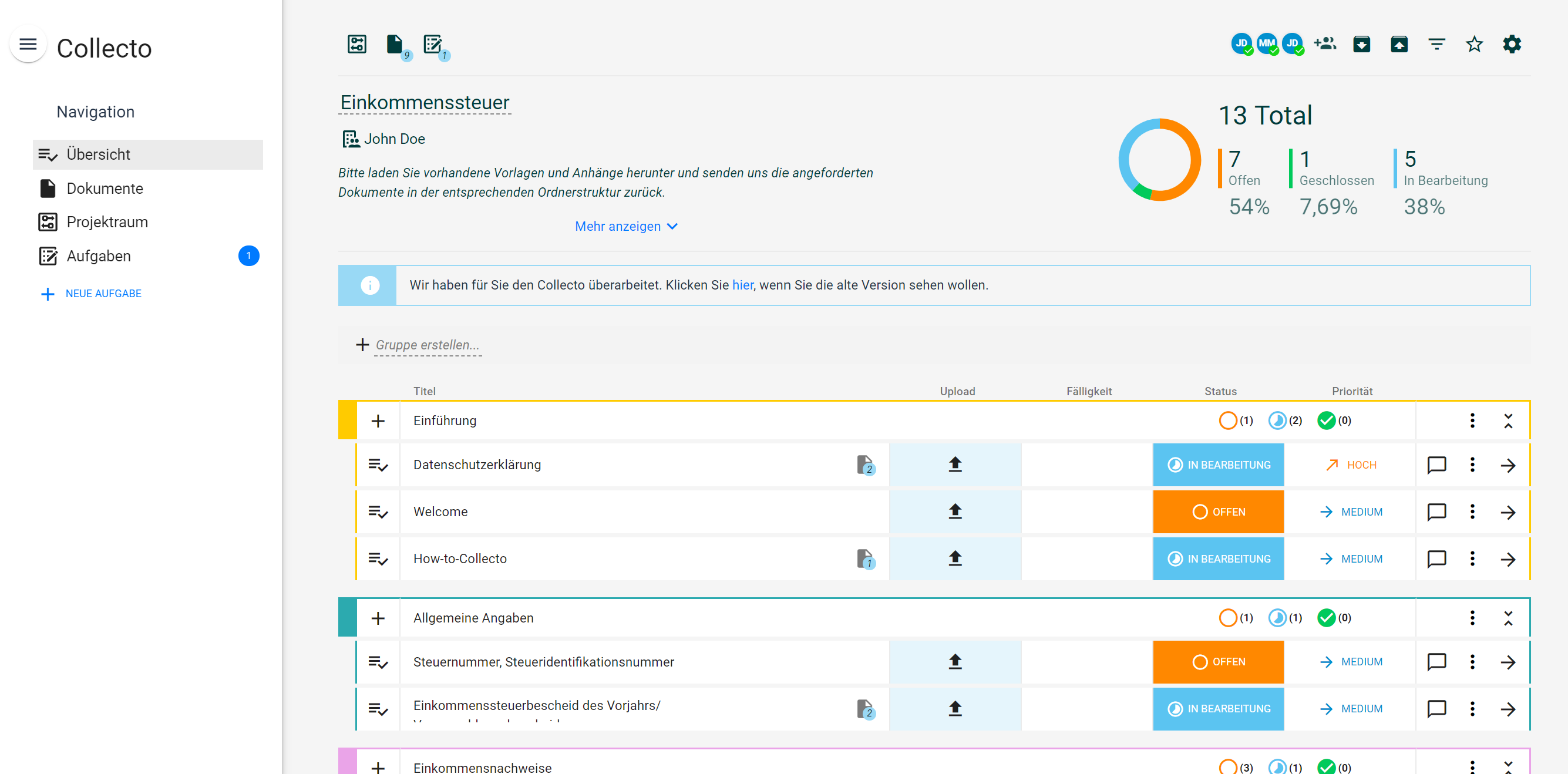Change MEDIUM priority of Einkommenssteuerbescheid row

coord(1351,709)
